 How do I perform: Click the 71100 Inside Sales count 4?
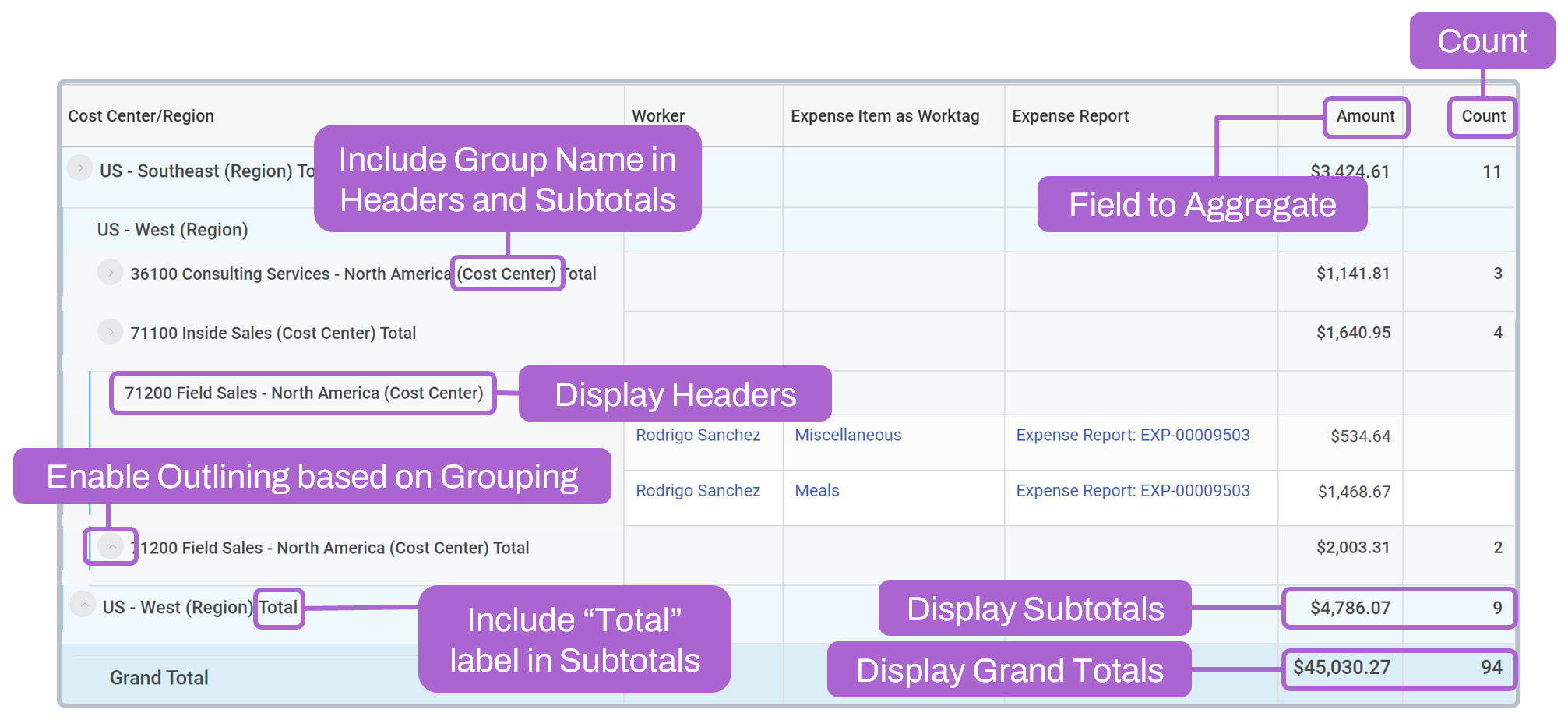[x=1497, y=333]
